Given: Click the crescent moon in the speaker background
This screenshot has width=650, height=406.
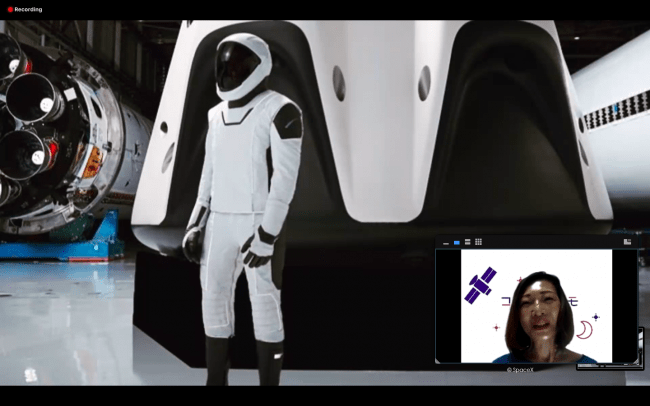Looking at the screenshot, I should tap(583, 329).
